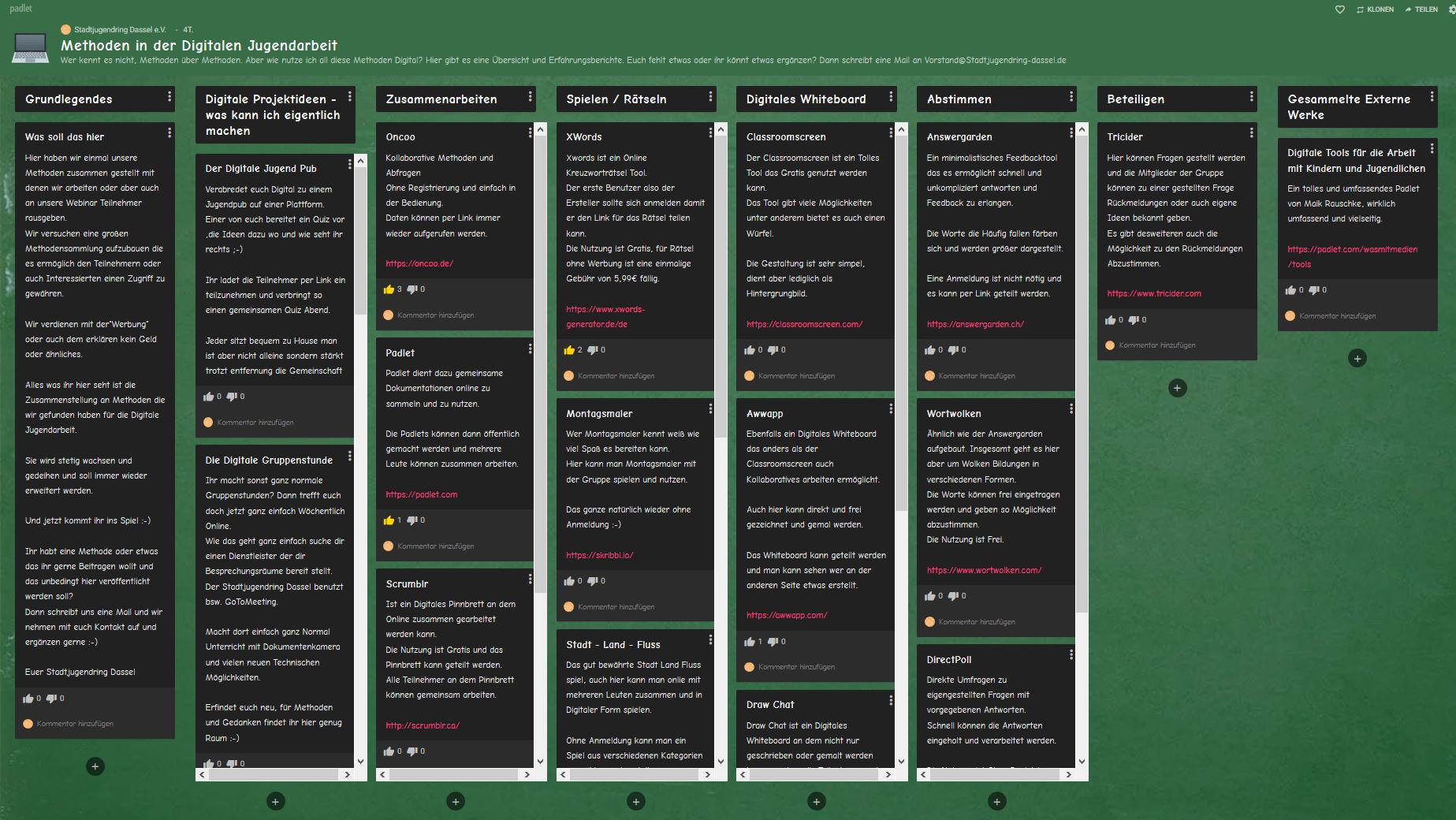
Task: Thumbs down Der Digitale Jugend Pub post
Action: tap(232, 397)
